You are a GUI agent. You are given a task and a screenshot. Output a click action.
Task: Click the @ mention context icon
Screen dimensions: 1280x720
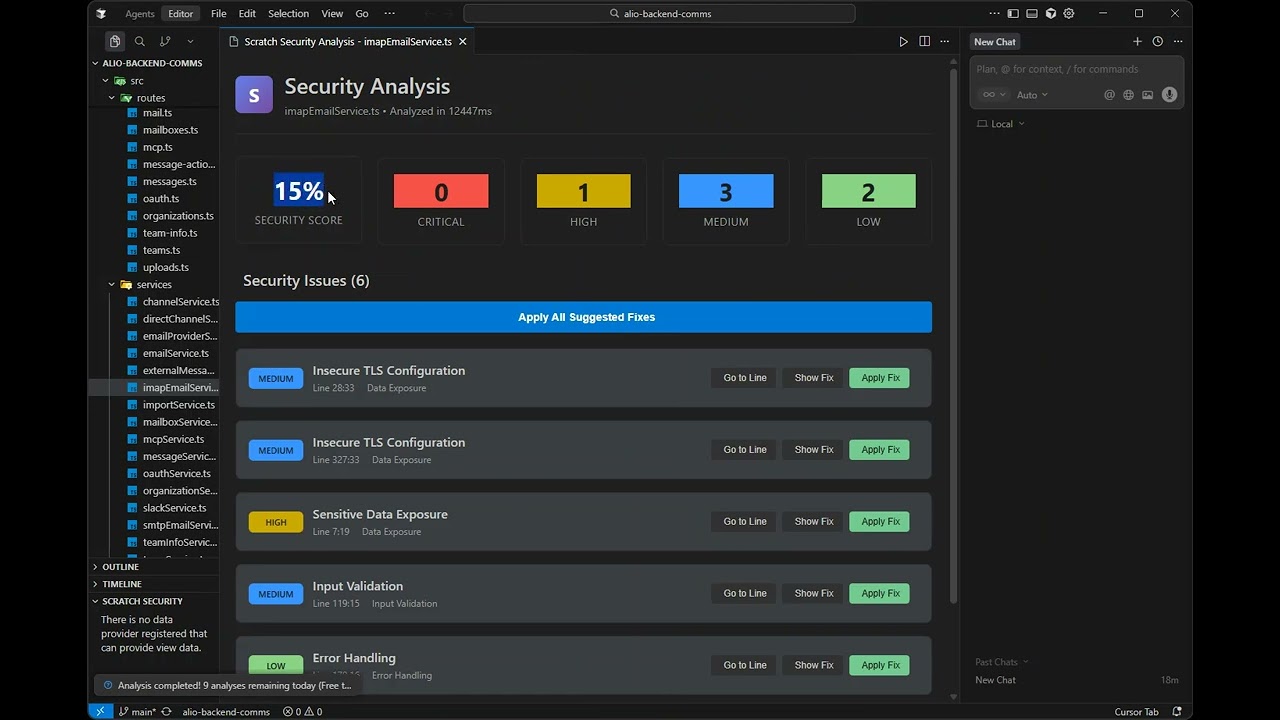click(1109, 95)
